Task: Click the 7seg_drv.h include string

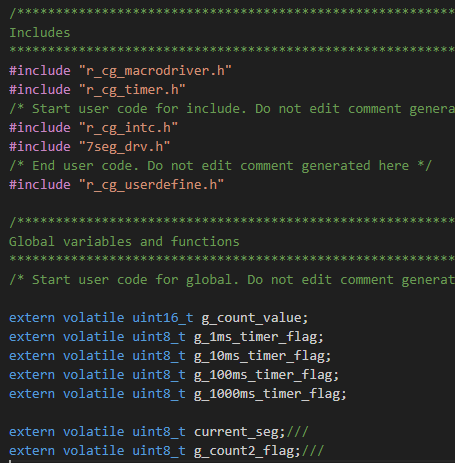Action: click(125, 147)
